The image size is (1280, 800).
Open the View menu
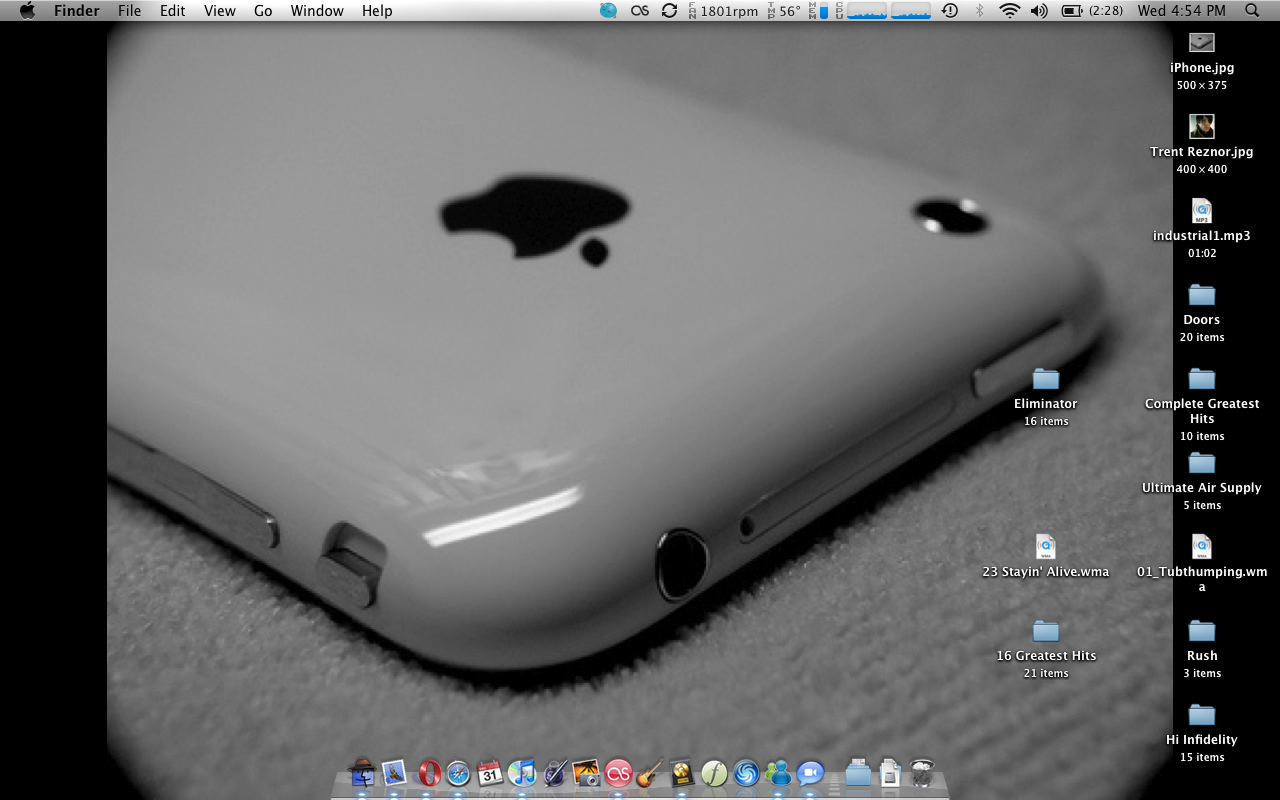pos(220,11)
